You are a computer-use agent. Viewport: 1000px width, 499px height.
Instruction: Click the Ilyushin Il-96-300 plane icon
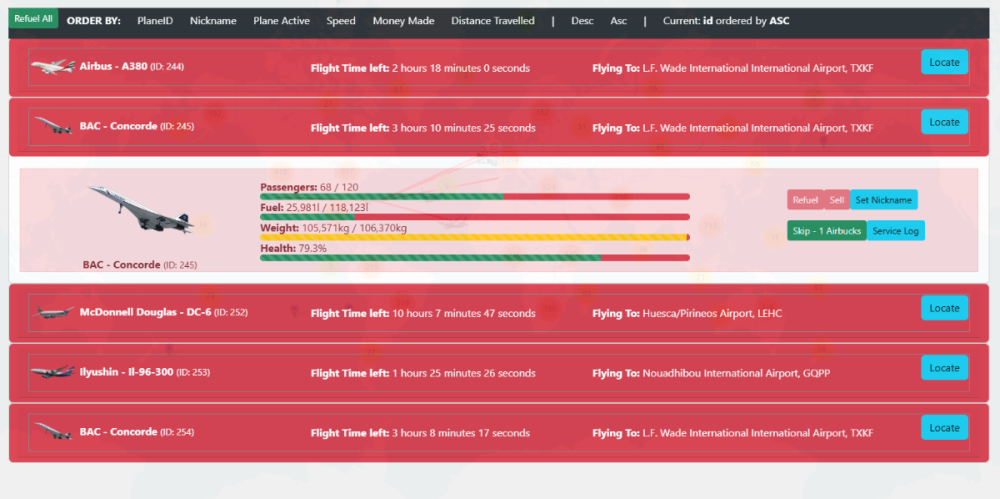(52, 373)
